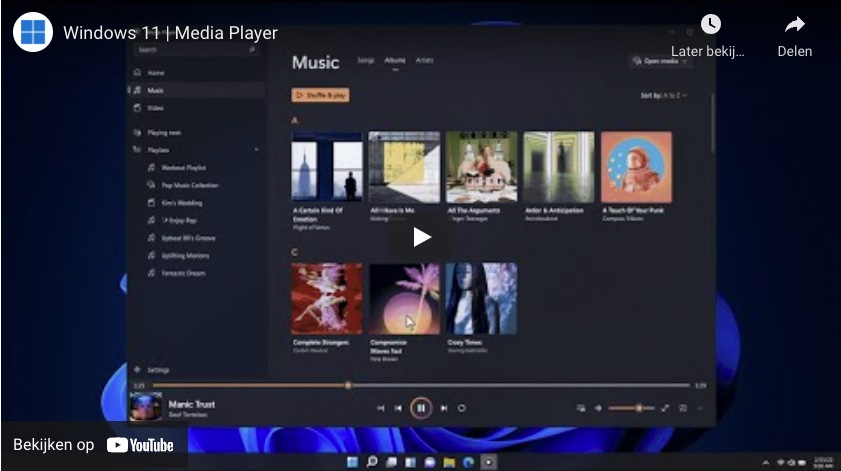Open the Windows channel avatar icon
Screen dimensions: 841x471
click(x=32, y=32)
